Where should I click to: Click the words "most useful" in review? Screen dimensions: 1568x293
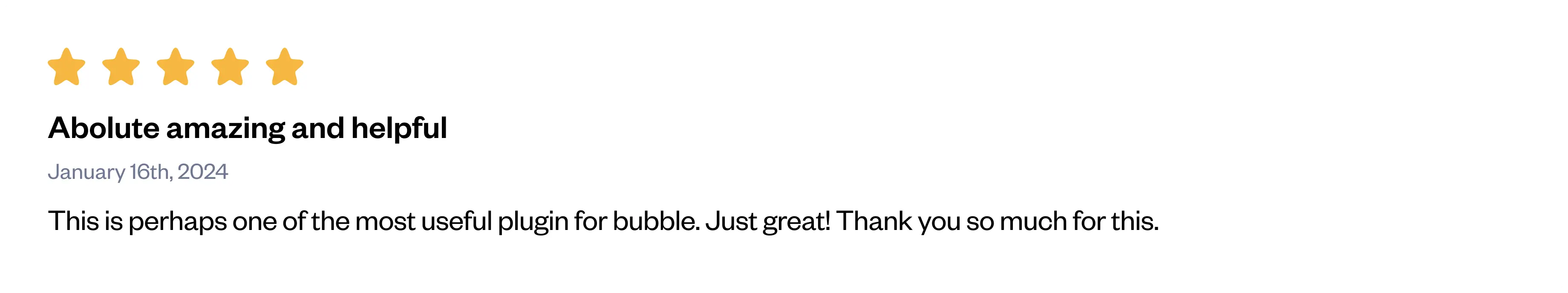[423, 221]
